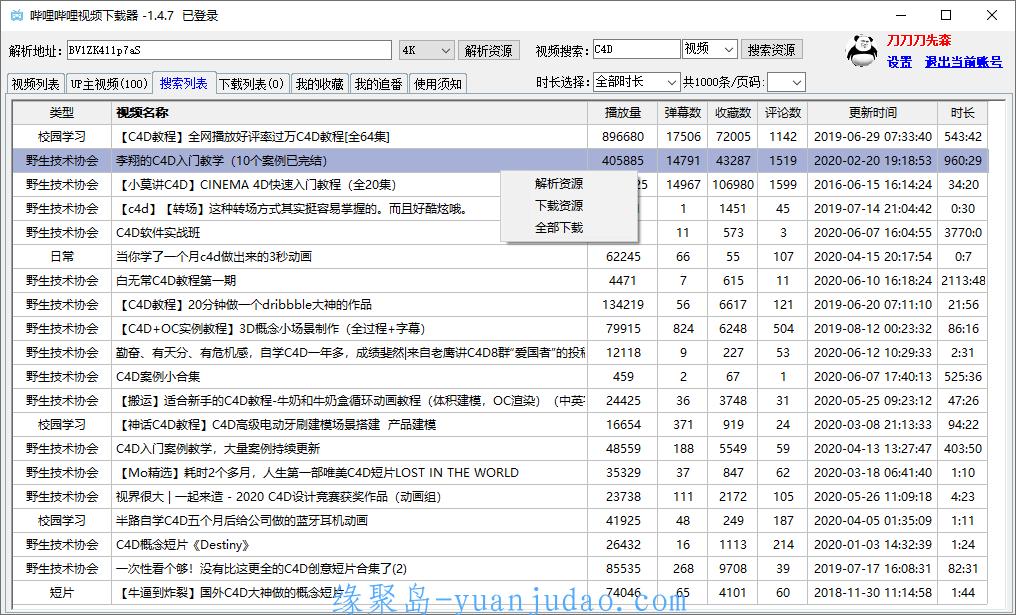This screenshot has height=615, width=1016.
Task: Open the 全部时长 duration dropdown
Action: [x=636, y=82]
